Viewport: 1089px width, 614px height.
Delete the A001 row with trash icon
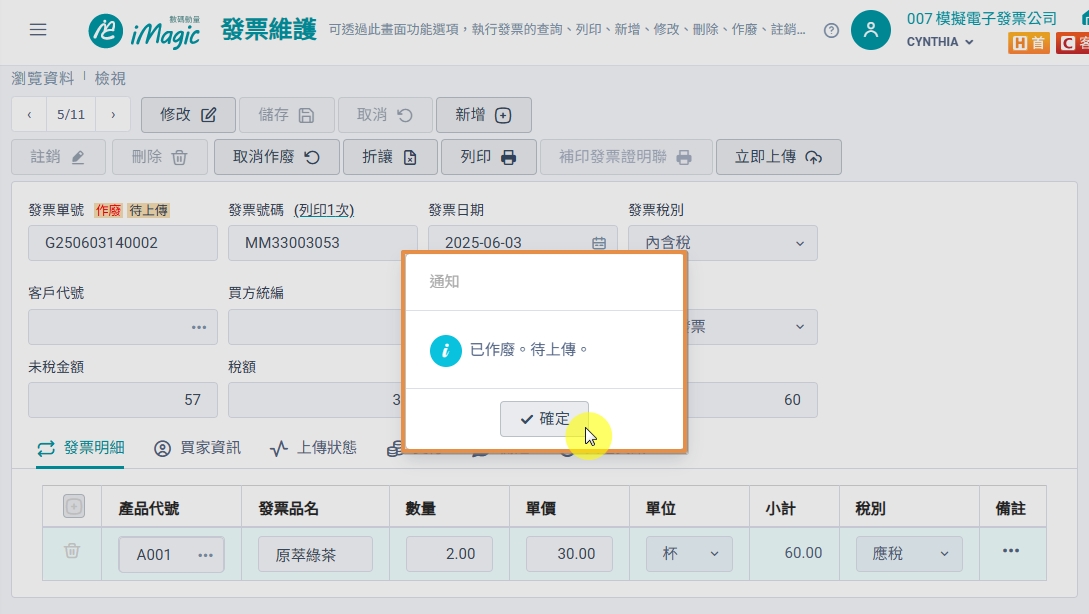(x=72, y=551)
